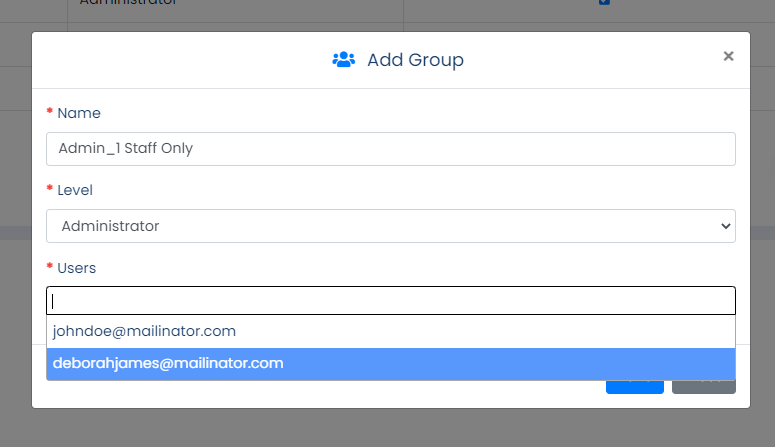
Task: Choose the highlighted deborahjames@mailinator.com option
Action: click(391, 363)
